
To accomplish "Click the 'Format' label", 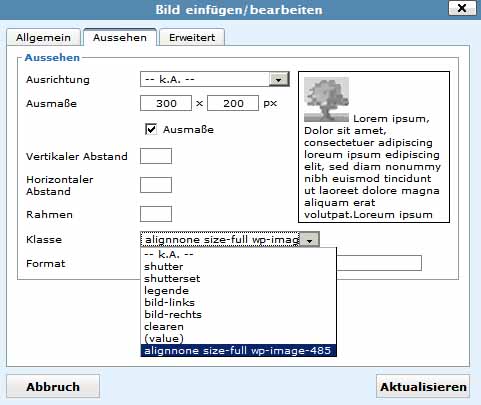I will click(x=46, y=263).
